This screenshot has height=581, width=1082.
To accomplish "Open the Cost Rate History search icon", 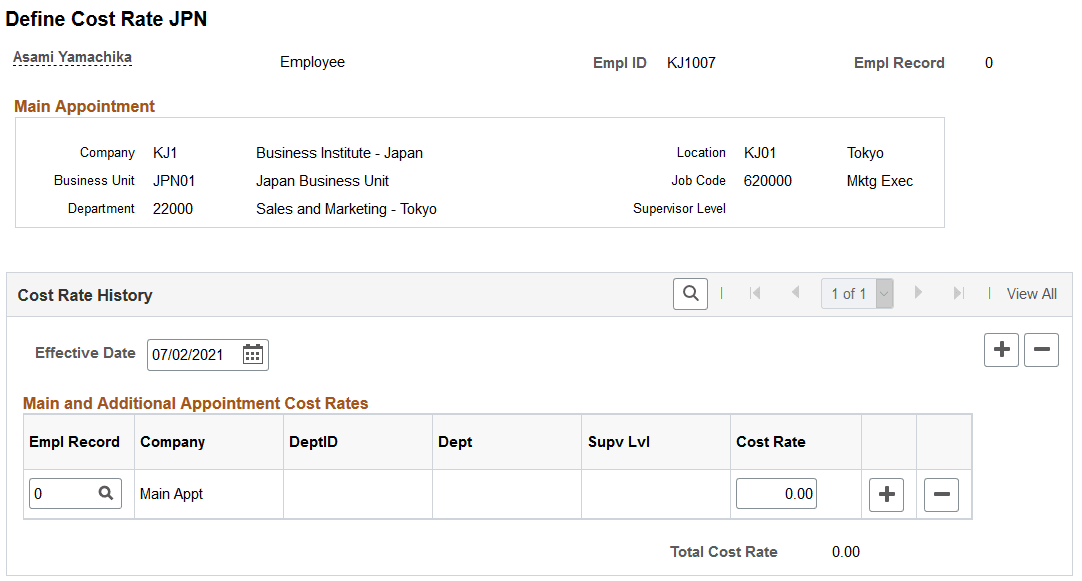I will tap(690, 293).
